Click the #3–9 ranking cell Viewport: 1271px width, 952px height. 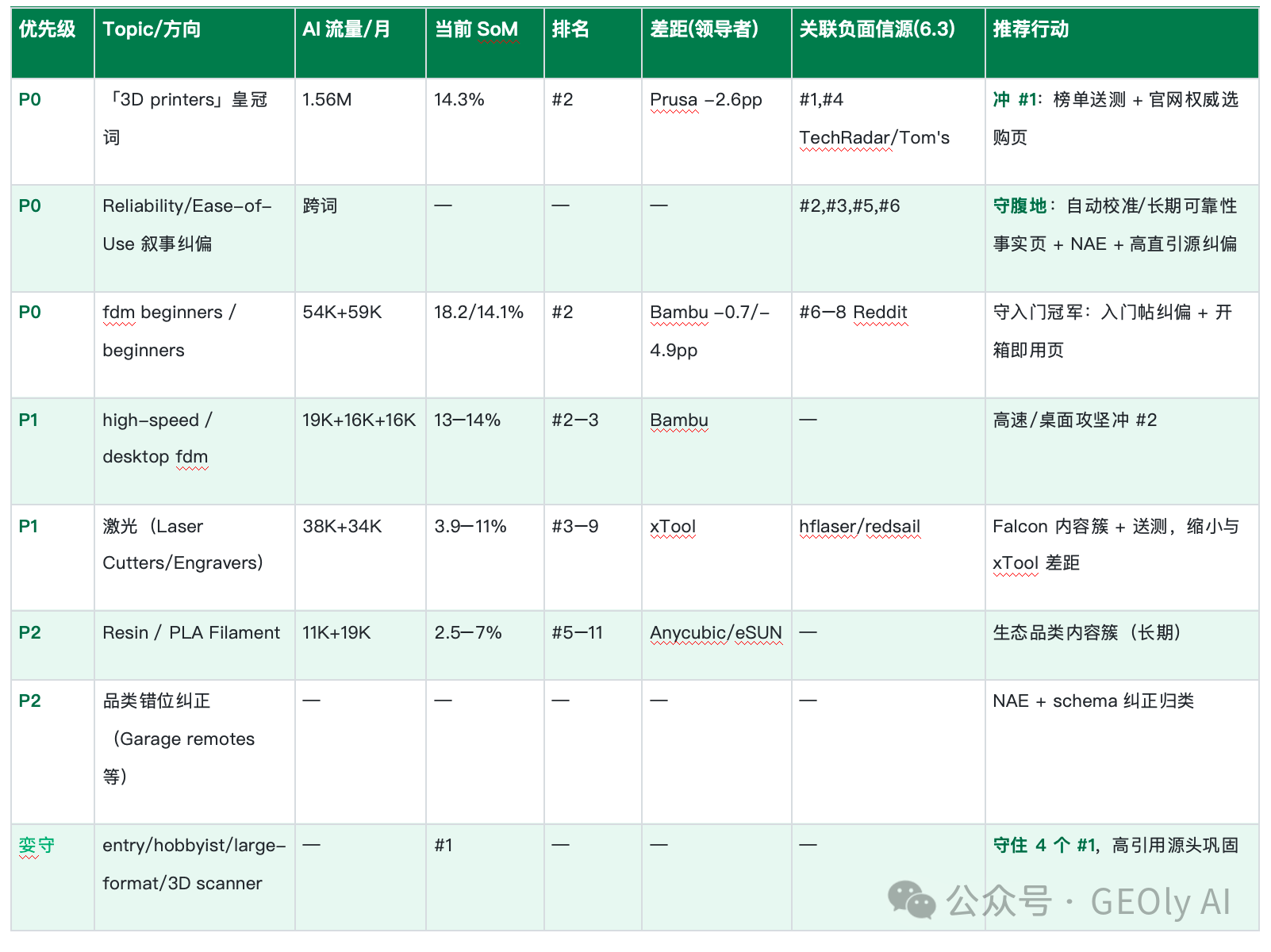593,557
